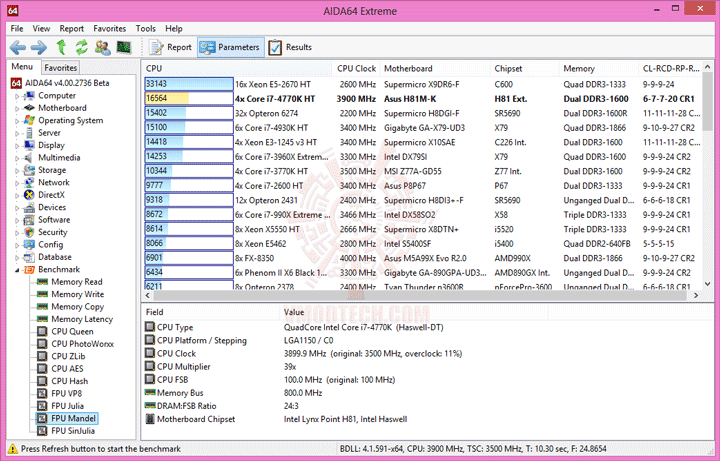Screen dimensions: 720x461
Task: Select the 15402 Opteron 6274 score bar
Action: (189, 113)
